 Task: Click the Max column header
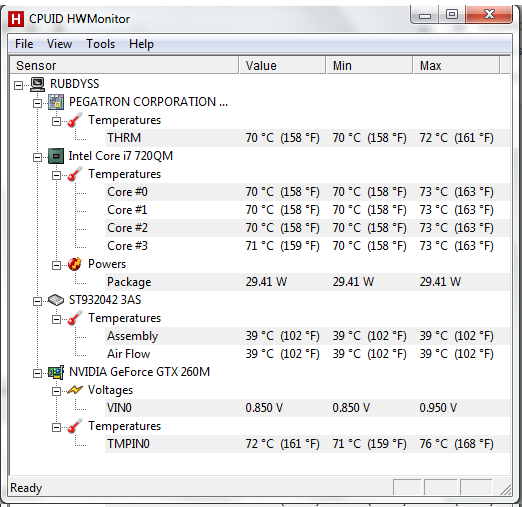coord(456,65)
